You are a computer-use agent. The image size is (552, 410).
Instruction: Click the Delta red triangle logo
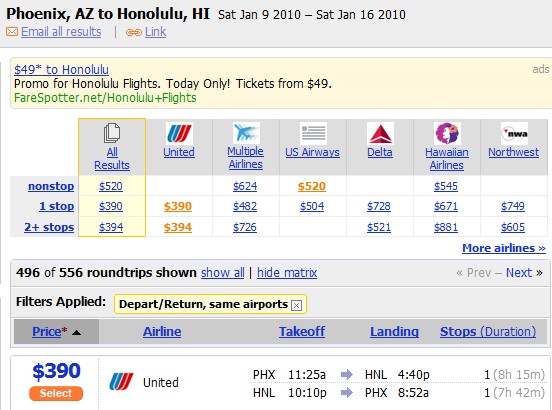pos(380,134)
